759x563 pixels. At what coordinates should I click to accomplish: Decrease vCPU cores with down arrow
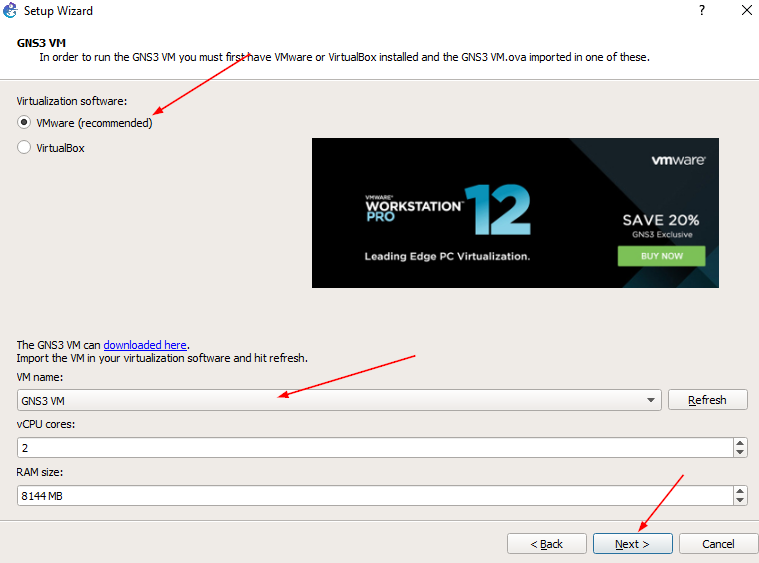pyautogui.click(x=740, y=452)
